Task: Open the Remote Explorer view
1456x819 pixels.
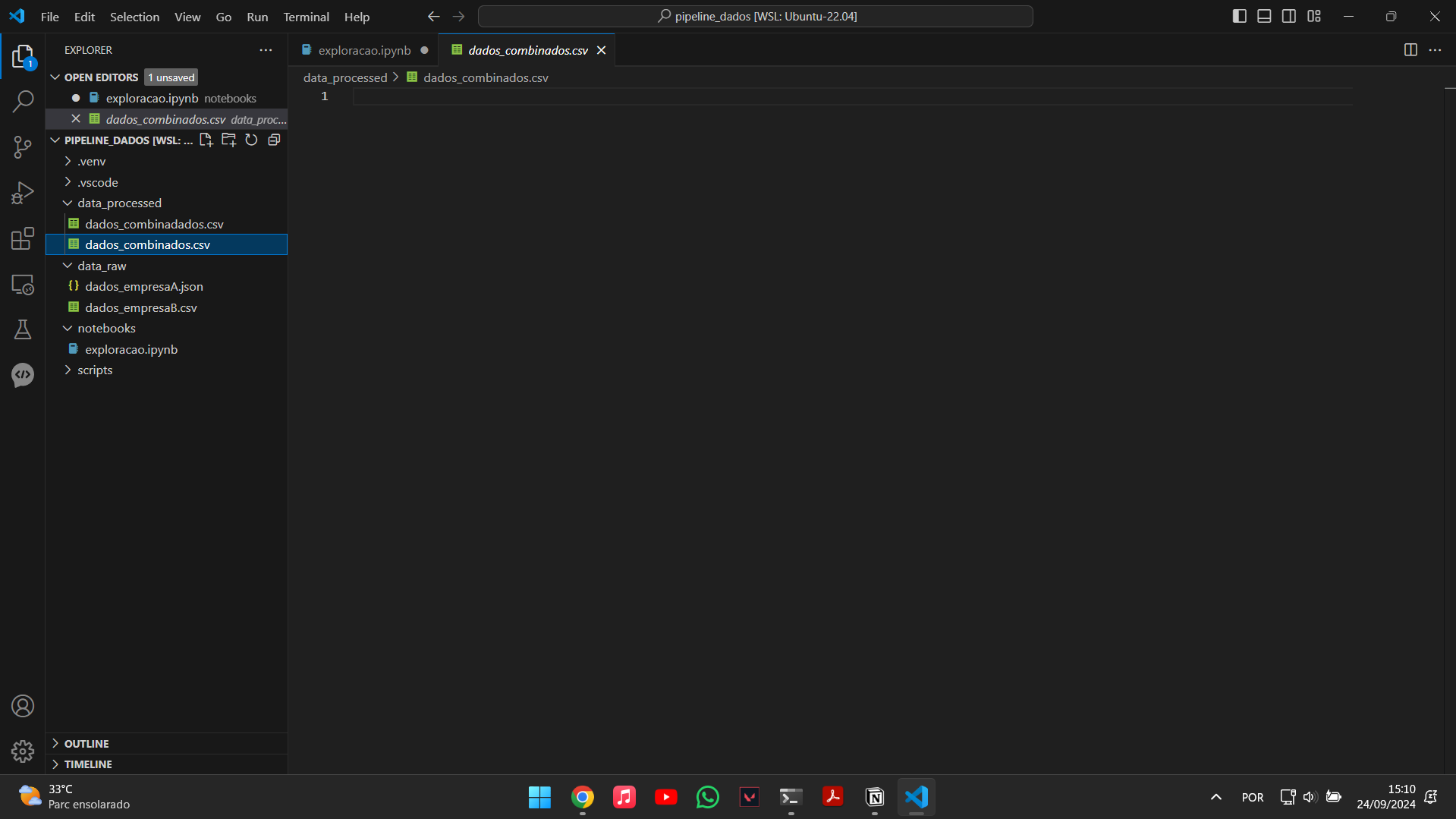Action: coord(23,285)
